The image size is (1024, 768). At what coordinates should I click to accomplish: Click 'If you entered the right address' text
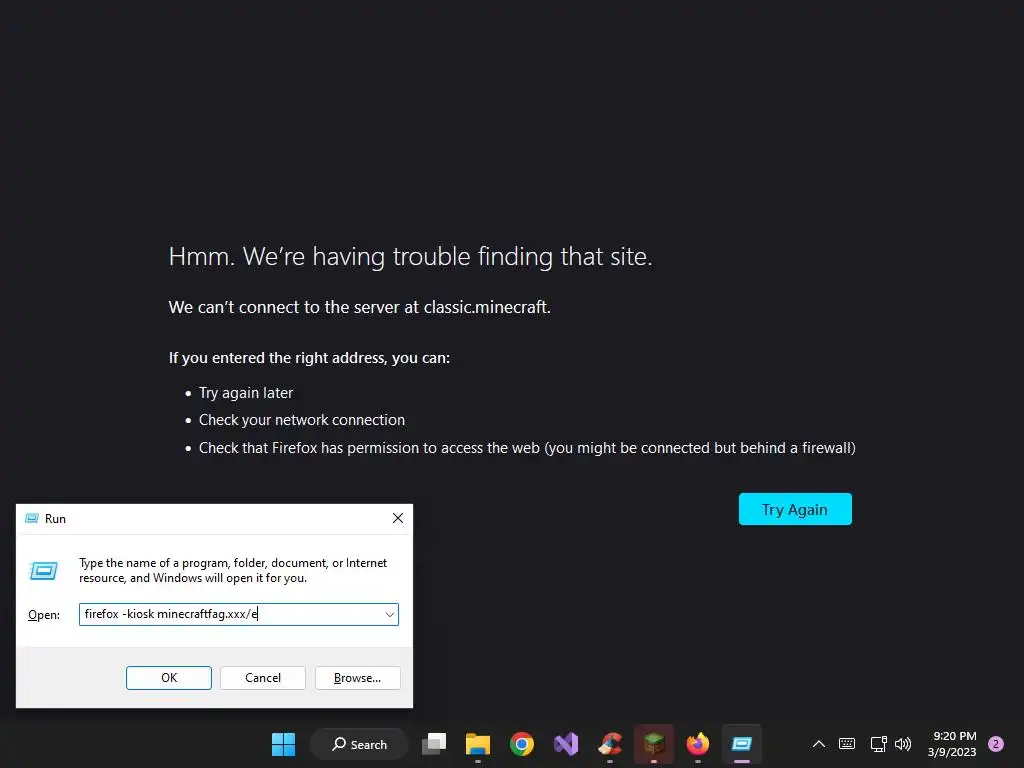coord(309,358)
